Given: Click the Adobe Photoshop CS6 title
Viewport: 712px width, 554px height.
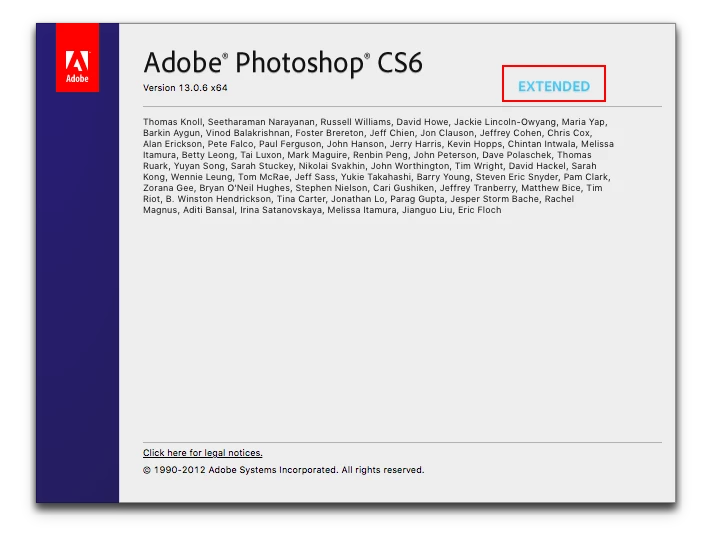Looking at the screenshot, I should point(283,63).
